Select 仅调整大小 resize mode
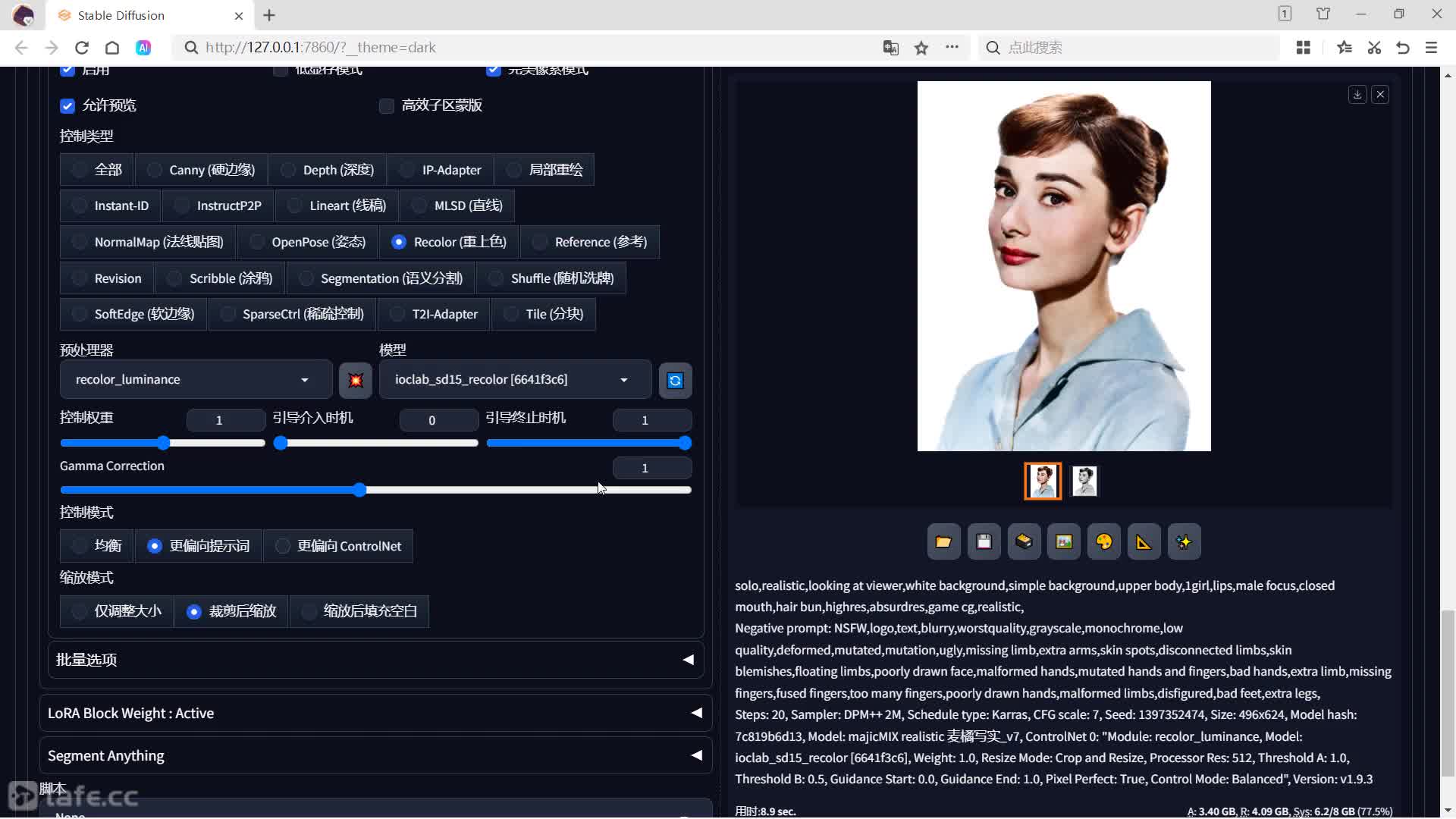 click(x=117, y=611)
